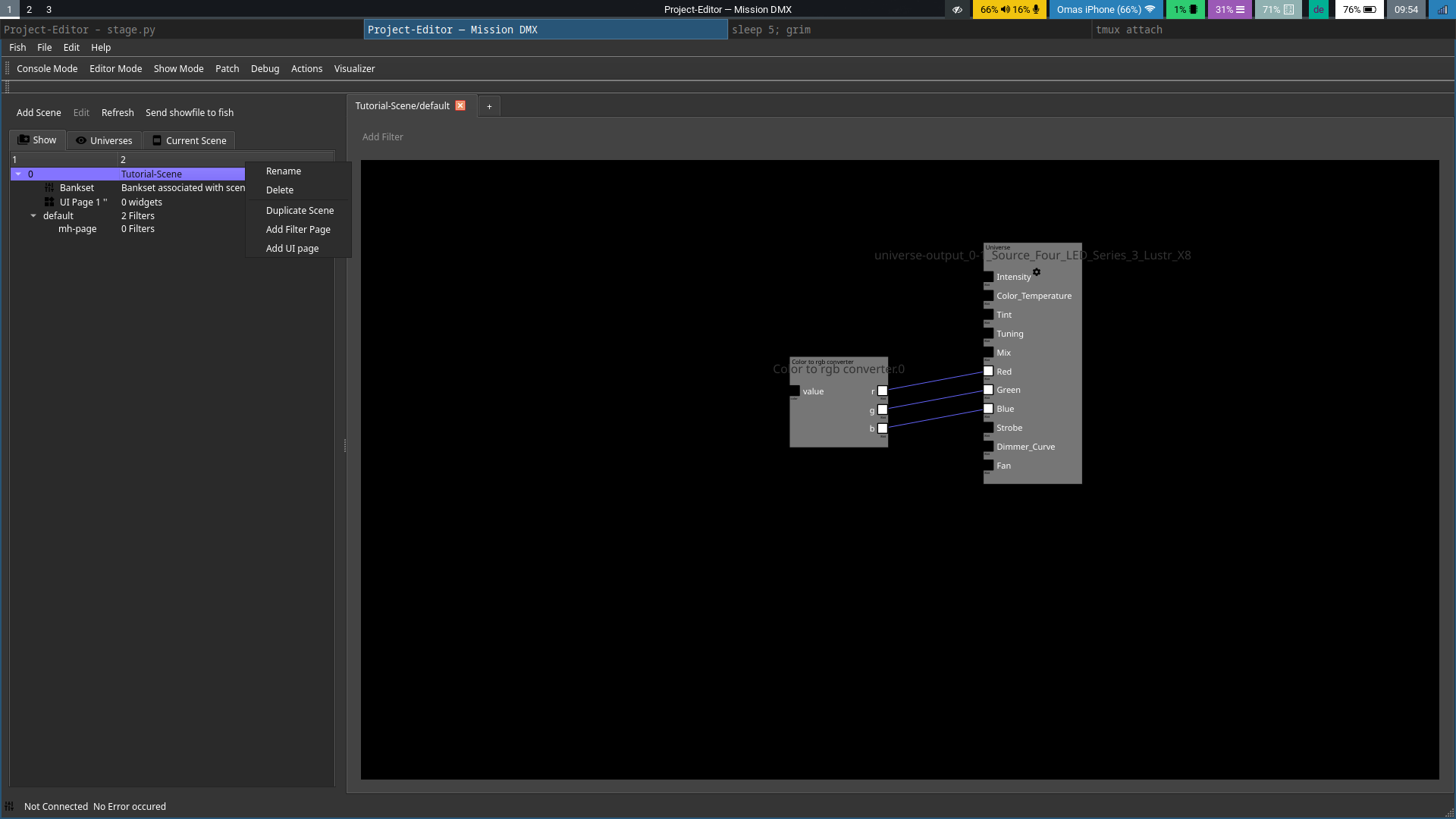1456x819 pixels.
Task: Toggle the Red input port of fixture
Action: click(x=988, y=372)
